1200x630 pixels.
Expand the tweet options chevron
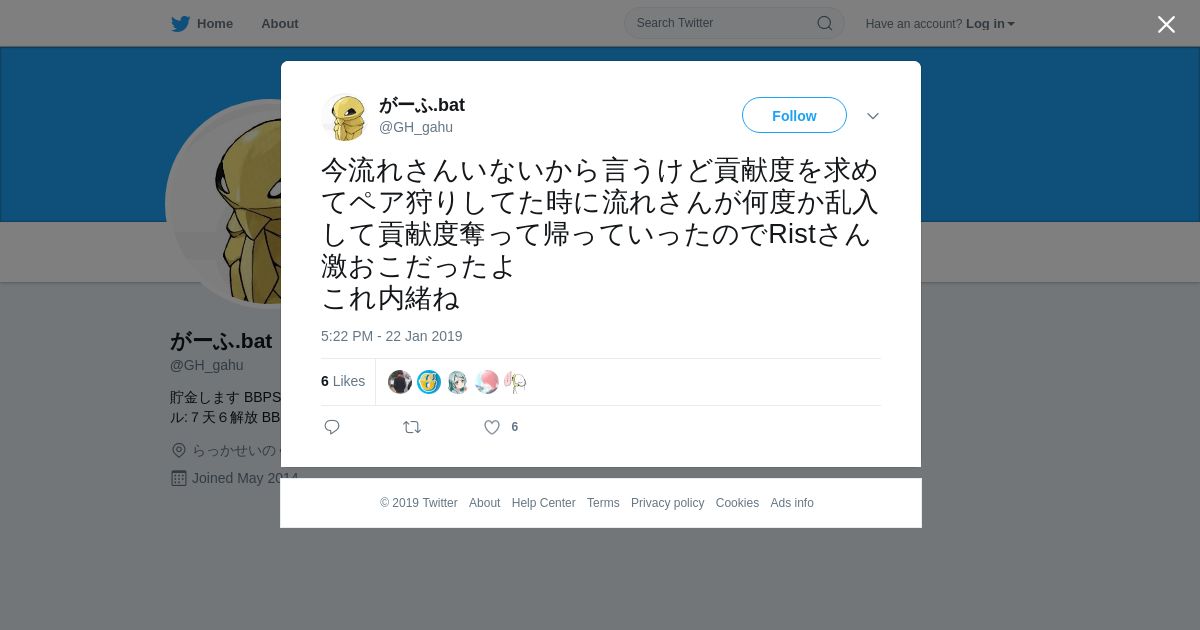[873, 116]
